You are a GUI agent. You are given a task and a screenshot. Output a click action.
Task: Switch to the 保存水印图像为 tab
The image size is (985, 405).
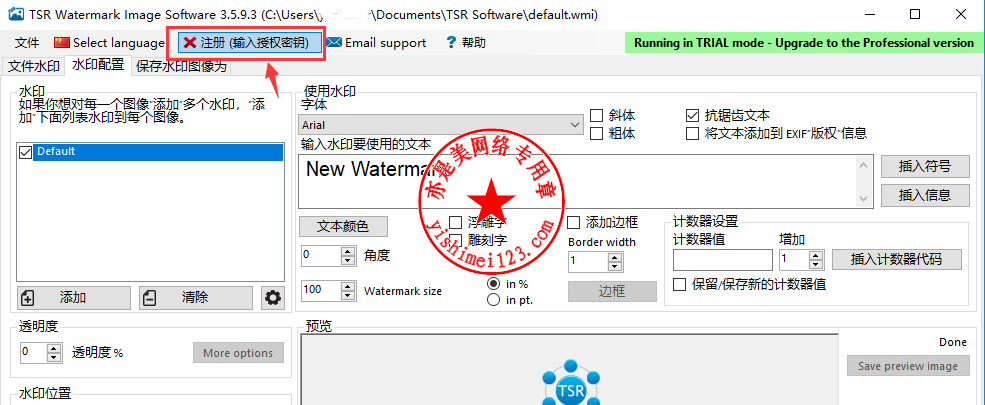(x=181, y=66)
